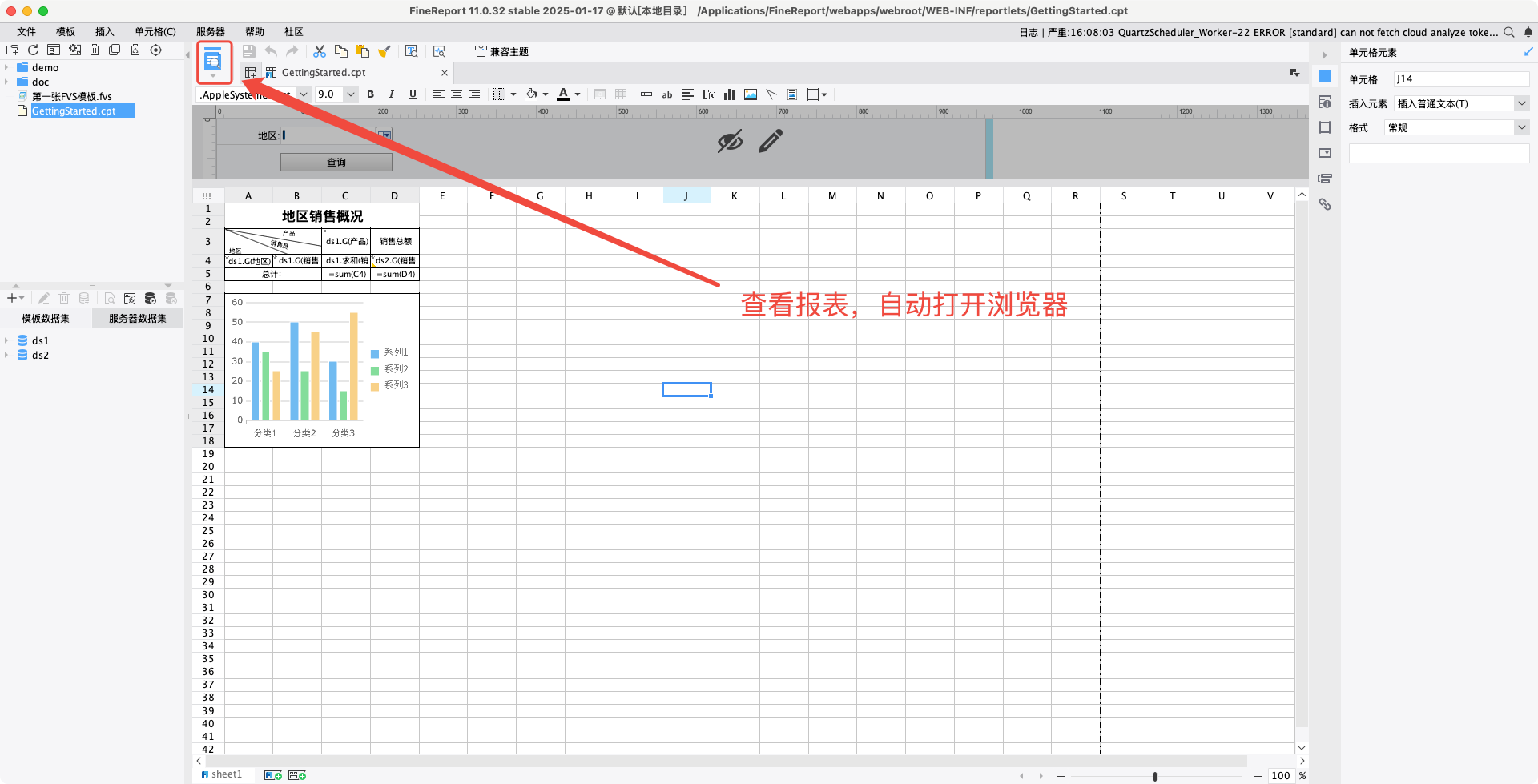Toggle bold formatting
Viewport: 1538px width, 784px height.
pos(370,94)
